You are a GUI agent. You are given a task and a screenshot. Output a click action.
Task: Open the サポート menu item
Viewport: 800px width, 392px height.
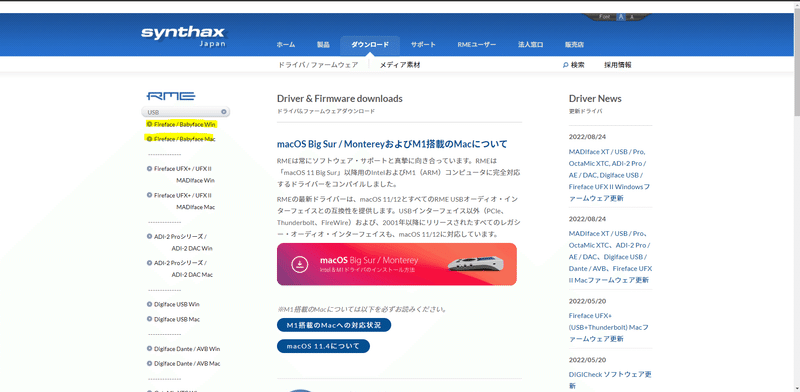(423, 45)
